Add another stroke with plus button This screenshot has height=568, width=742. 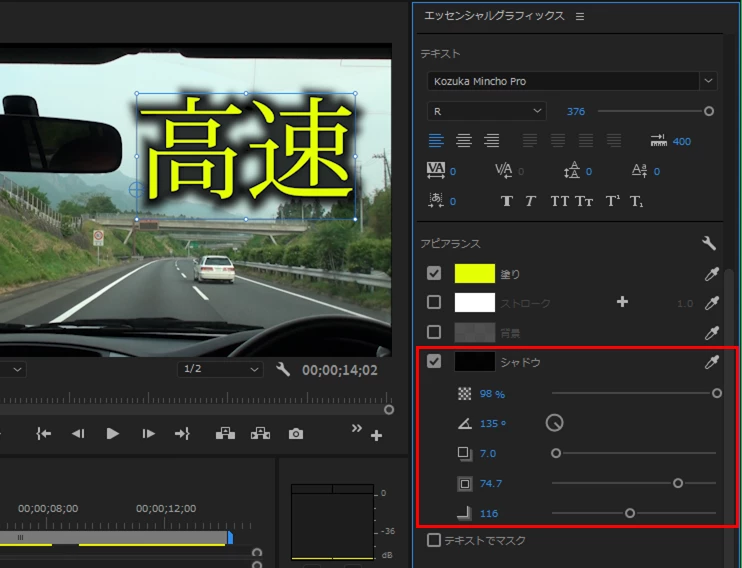click(622, 302)
